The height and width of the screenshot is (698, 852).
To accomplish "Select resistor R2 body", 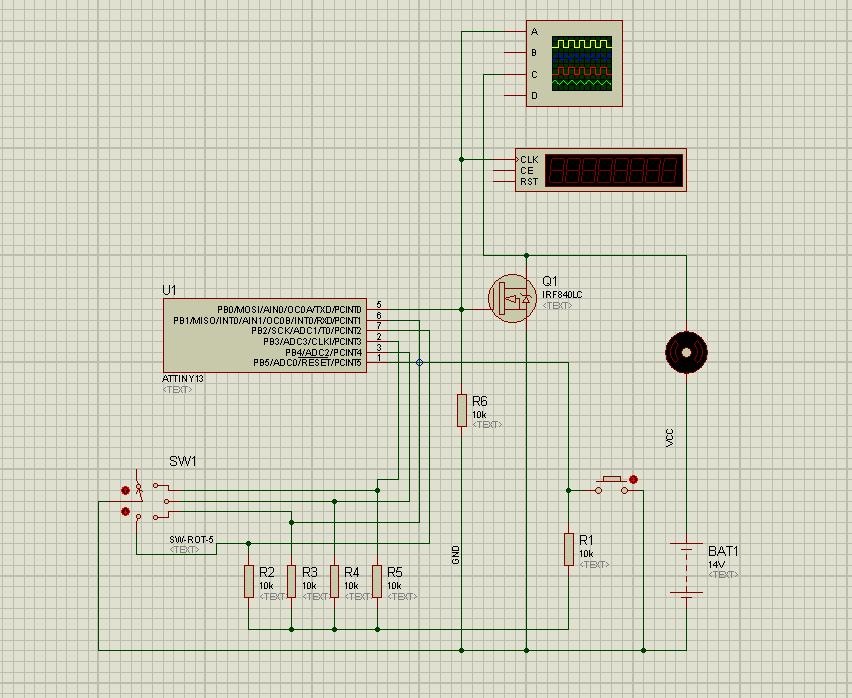I will [248, 581].
